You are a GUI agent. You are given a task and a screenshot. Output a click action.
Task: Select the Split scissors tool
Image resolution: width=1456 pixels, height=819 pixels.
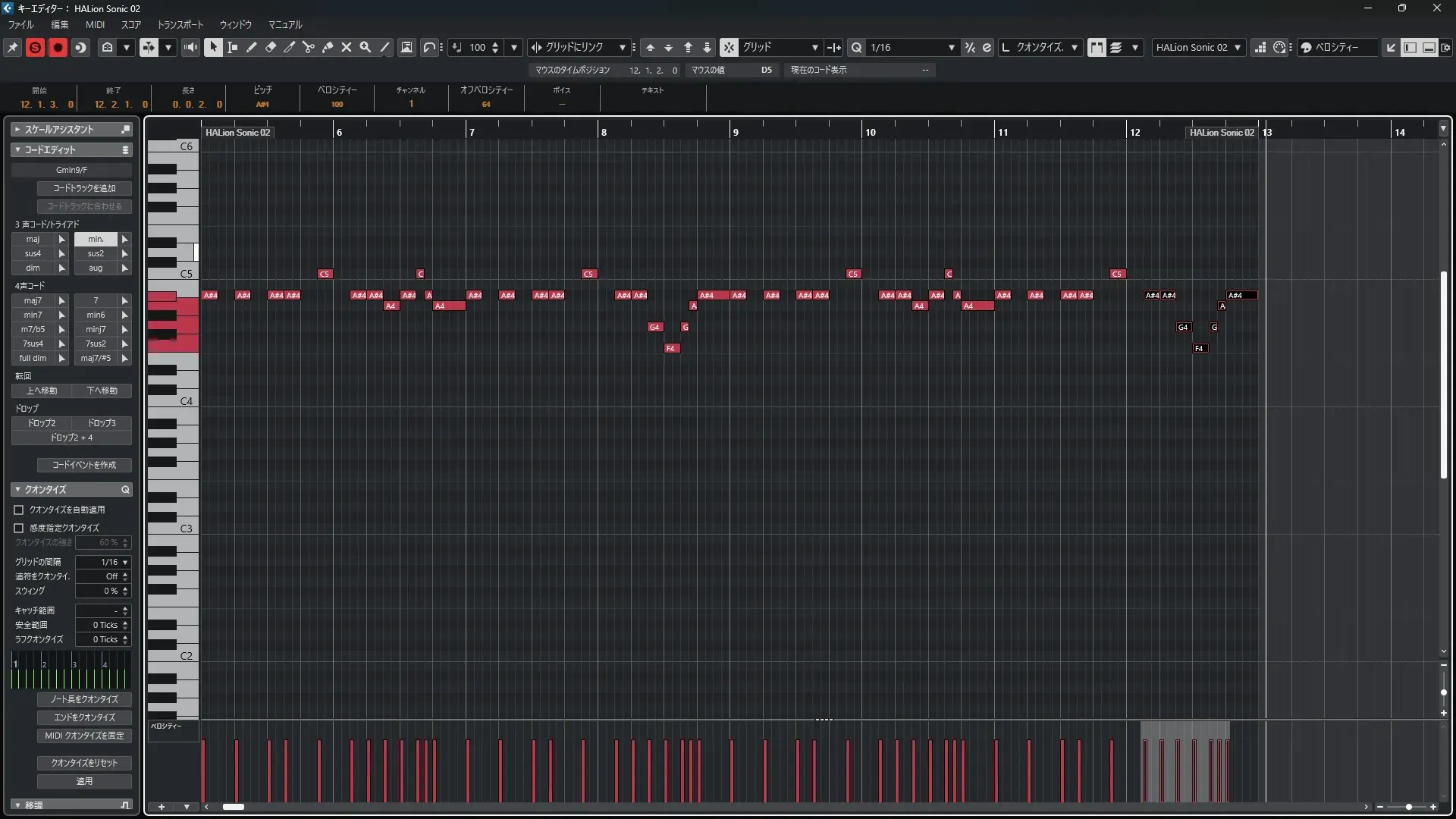(x=308, y=47)
